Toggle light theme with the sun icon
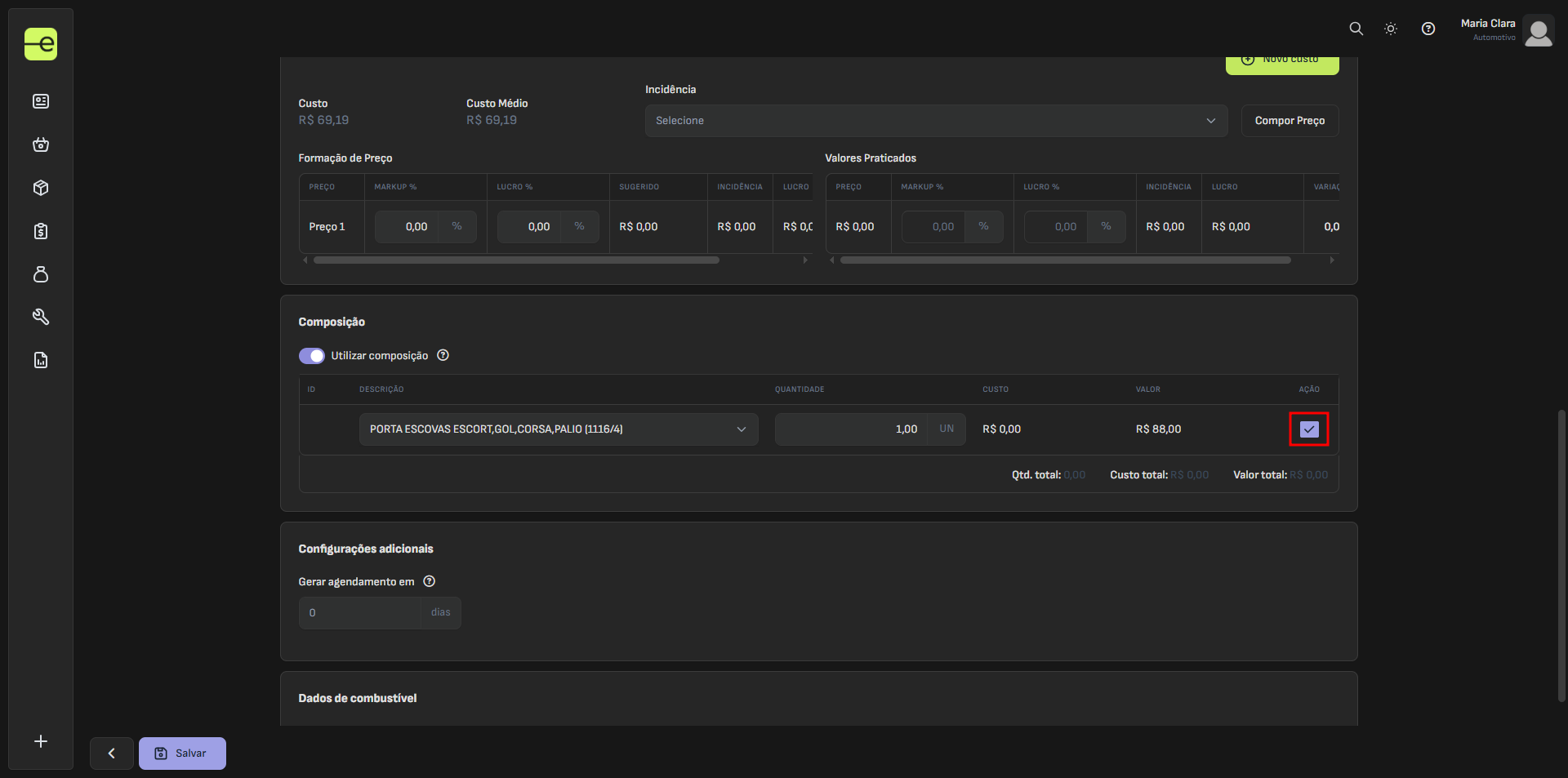This screenshot has height=778, width=1568. (1391, 29)
